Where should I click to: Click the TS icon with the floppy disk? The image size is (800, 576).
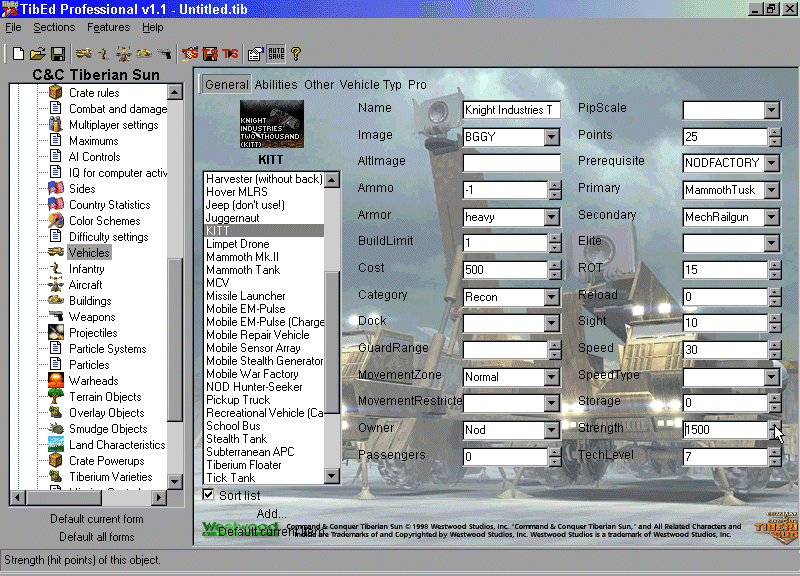tap(210, 54)
